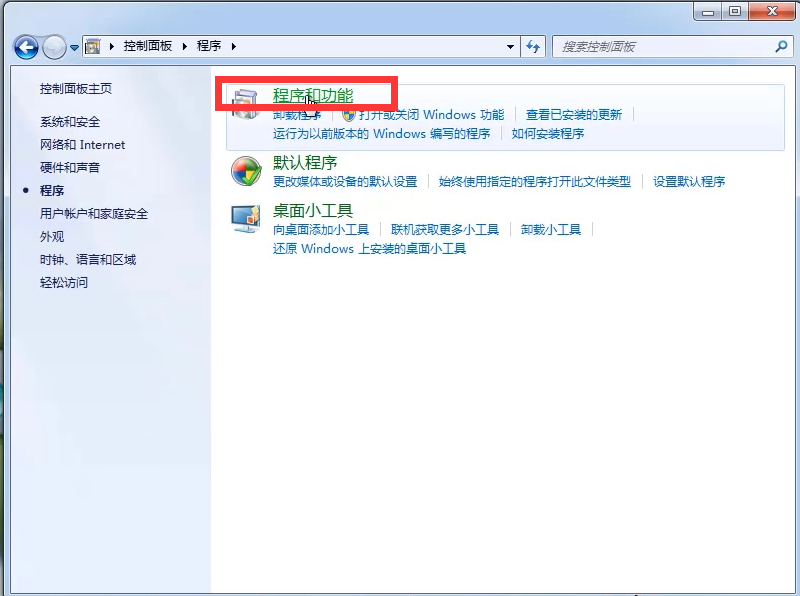Open 网络和 Internet category
The width and height of the screenshot is (800, 596).
[x=83, y=145]
